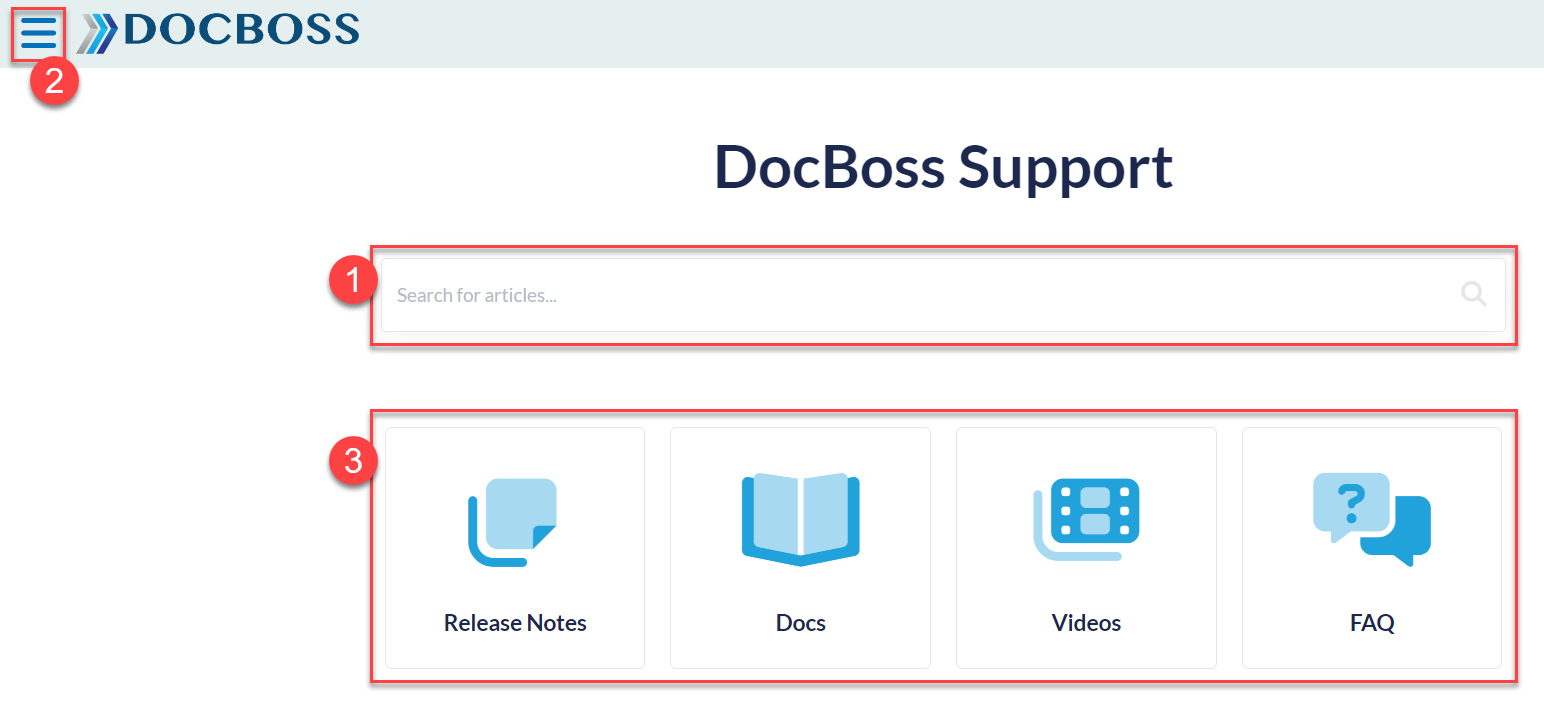Click the DocBoss Support heading
The height and width of the screenshot is (701, 1544).
tap(943, 167)
